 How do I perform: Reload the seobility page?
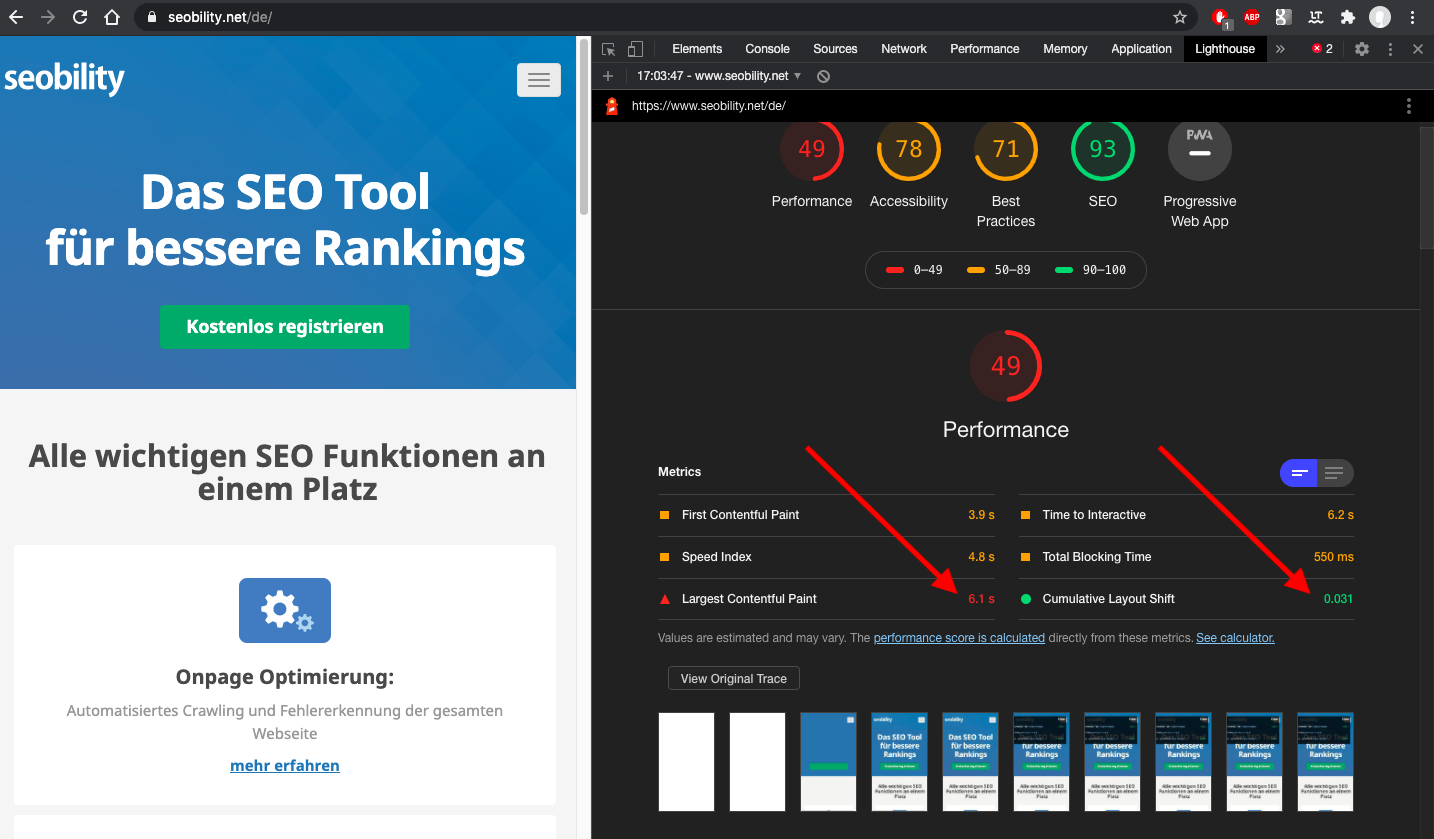coord(80,17)
